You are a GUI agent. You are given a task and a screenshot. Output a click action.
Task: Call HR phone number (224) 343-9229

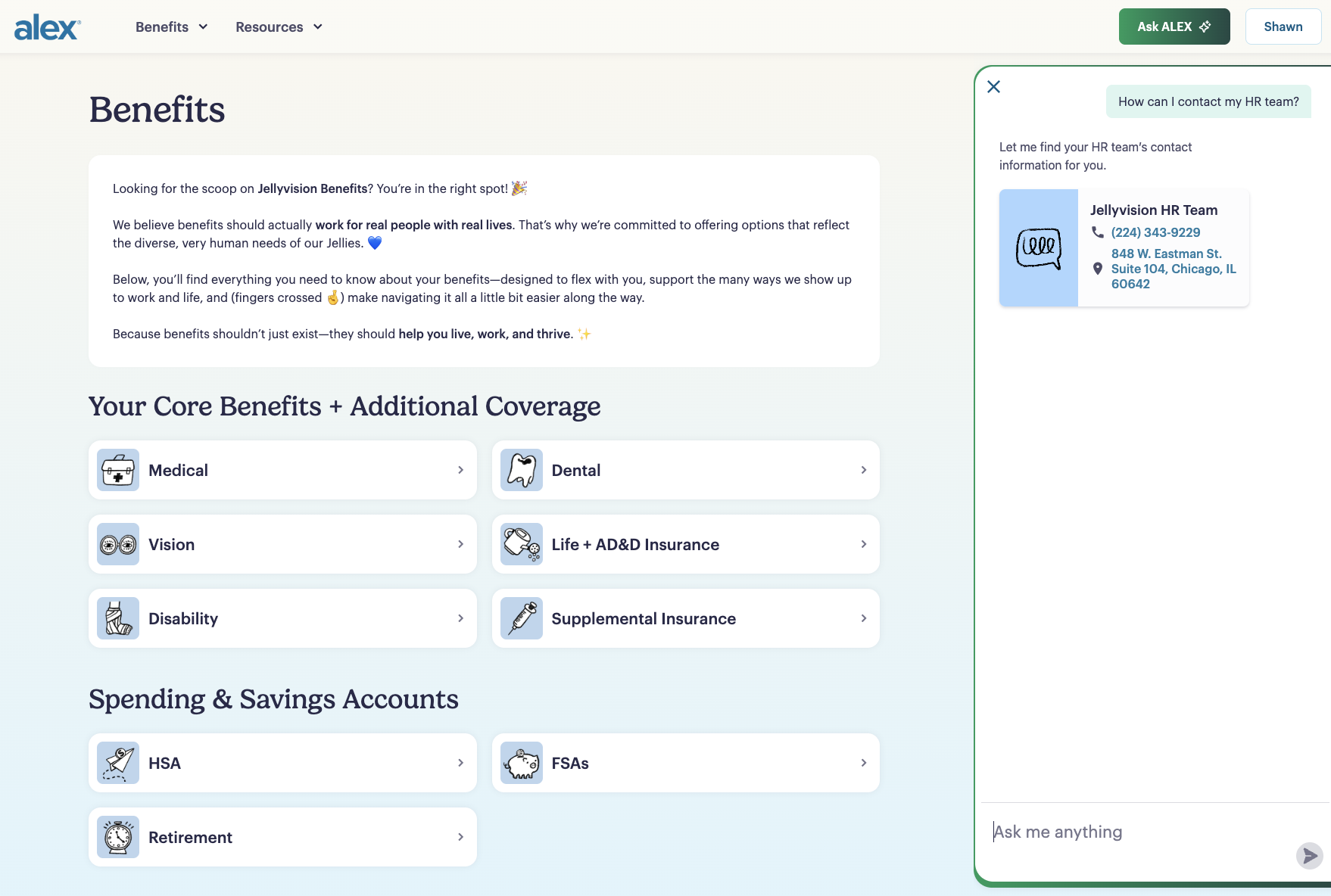(x=1155, y=232)
